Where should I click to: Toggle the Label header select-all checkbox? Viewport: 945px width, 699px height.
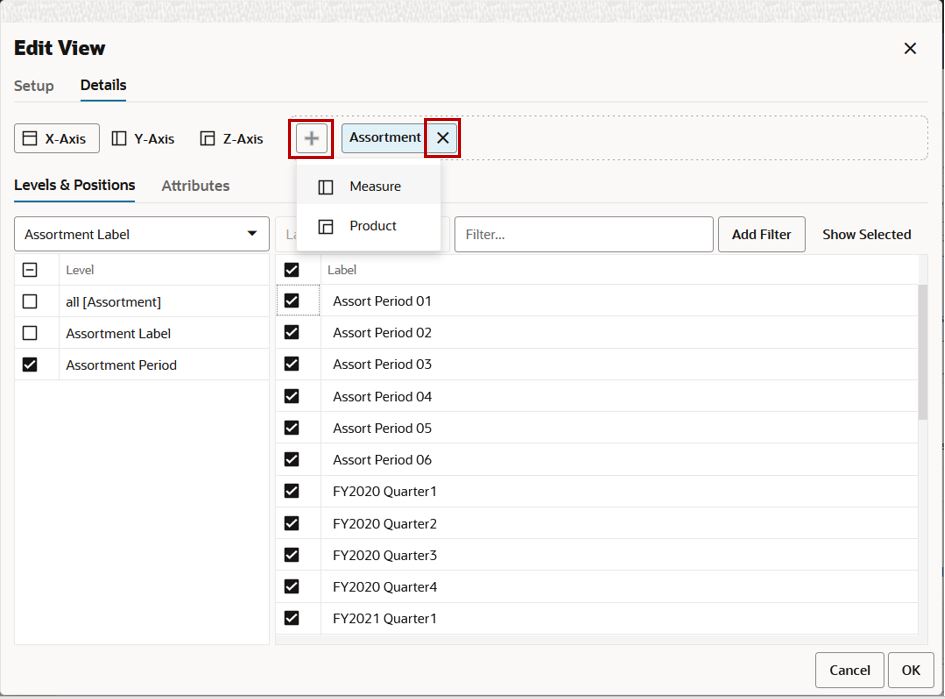tap(292, 270)
